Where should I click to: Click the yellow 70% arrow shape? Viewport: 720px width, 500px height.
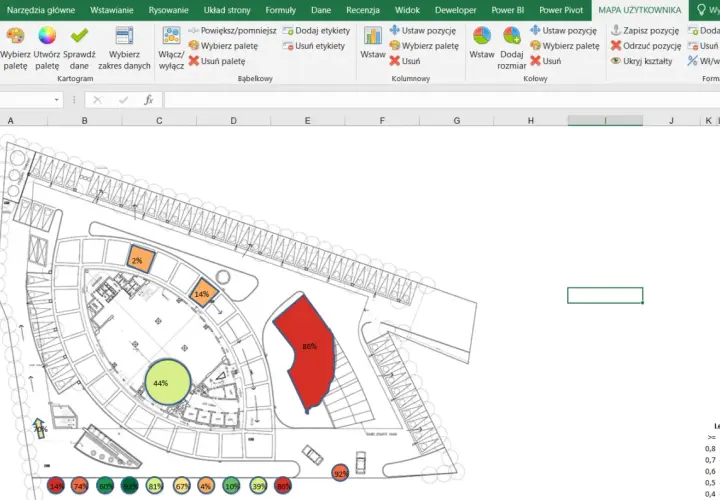coord(39,428)
